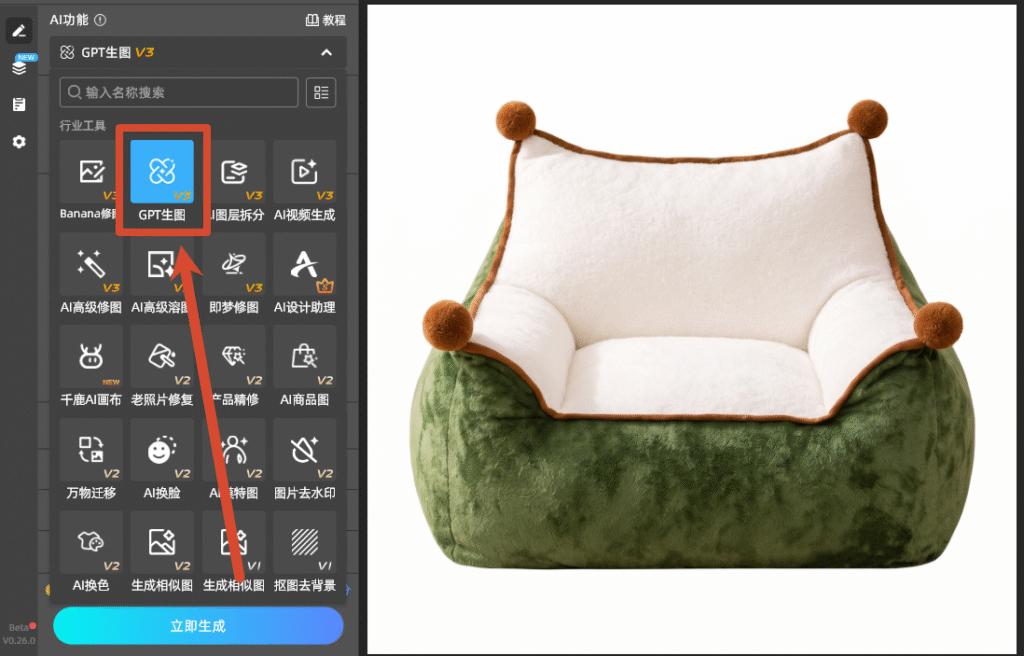Select the 万物迁移 tool
The image size is (1024, 656).
(x=91, y=459)
